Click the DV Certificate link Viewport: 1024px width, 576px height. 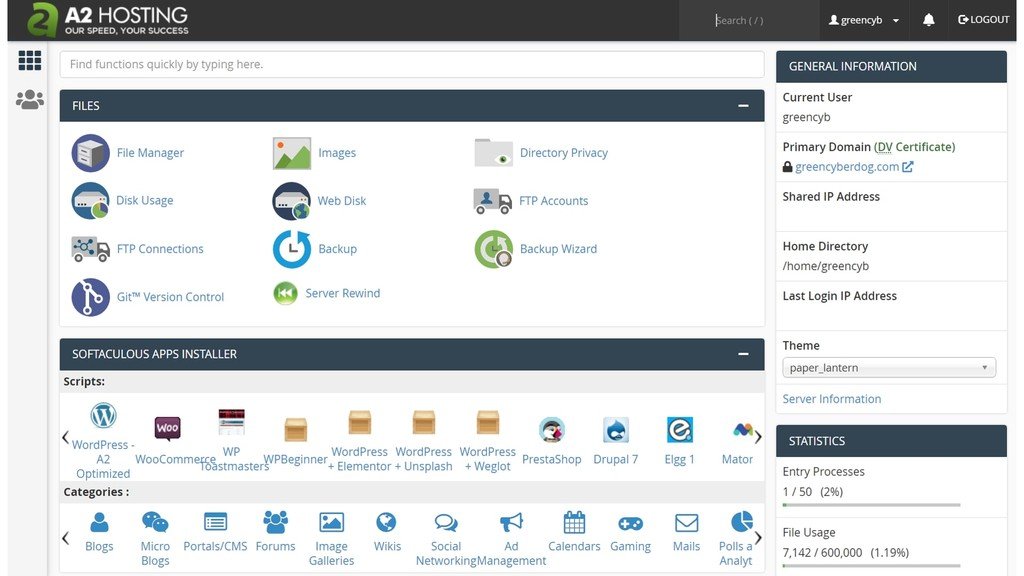pyautogui.click(x=916, y=147)
